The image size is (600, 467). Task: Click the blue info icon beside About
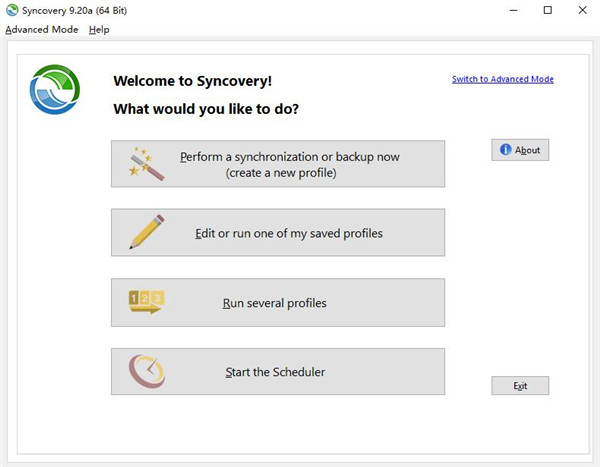pyautogui.click(x=506, y=150)
